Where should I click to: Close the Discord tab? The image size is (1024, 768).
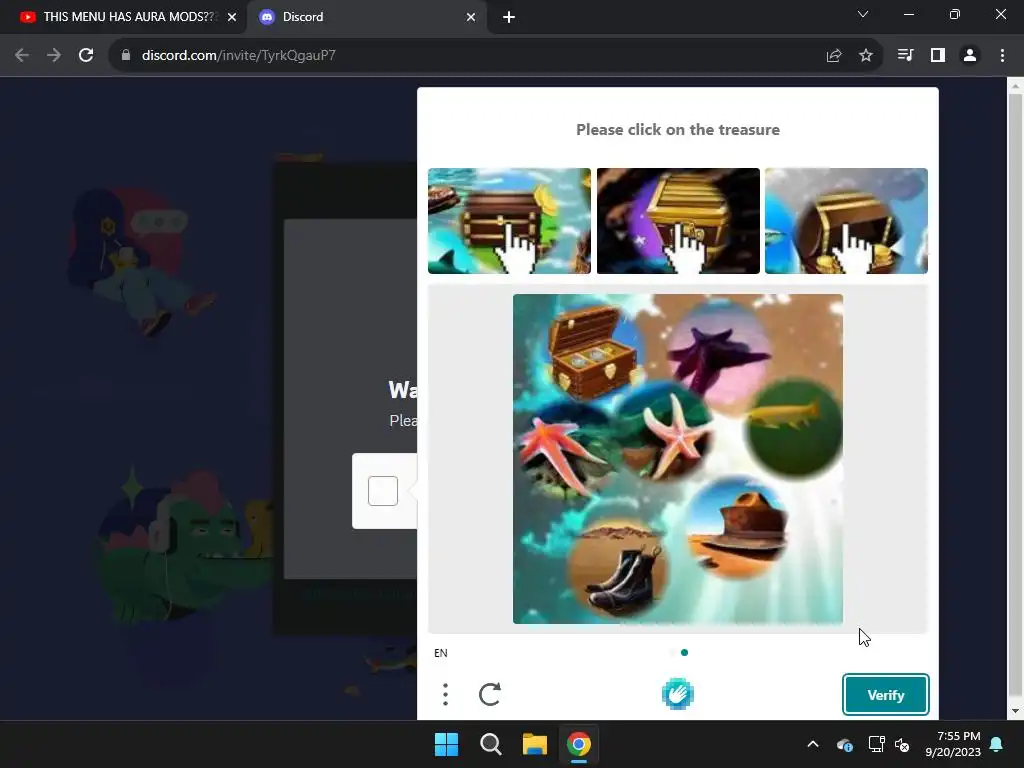click(471, 17)
